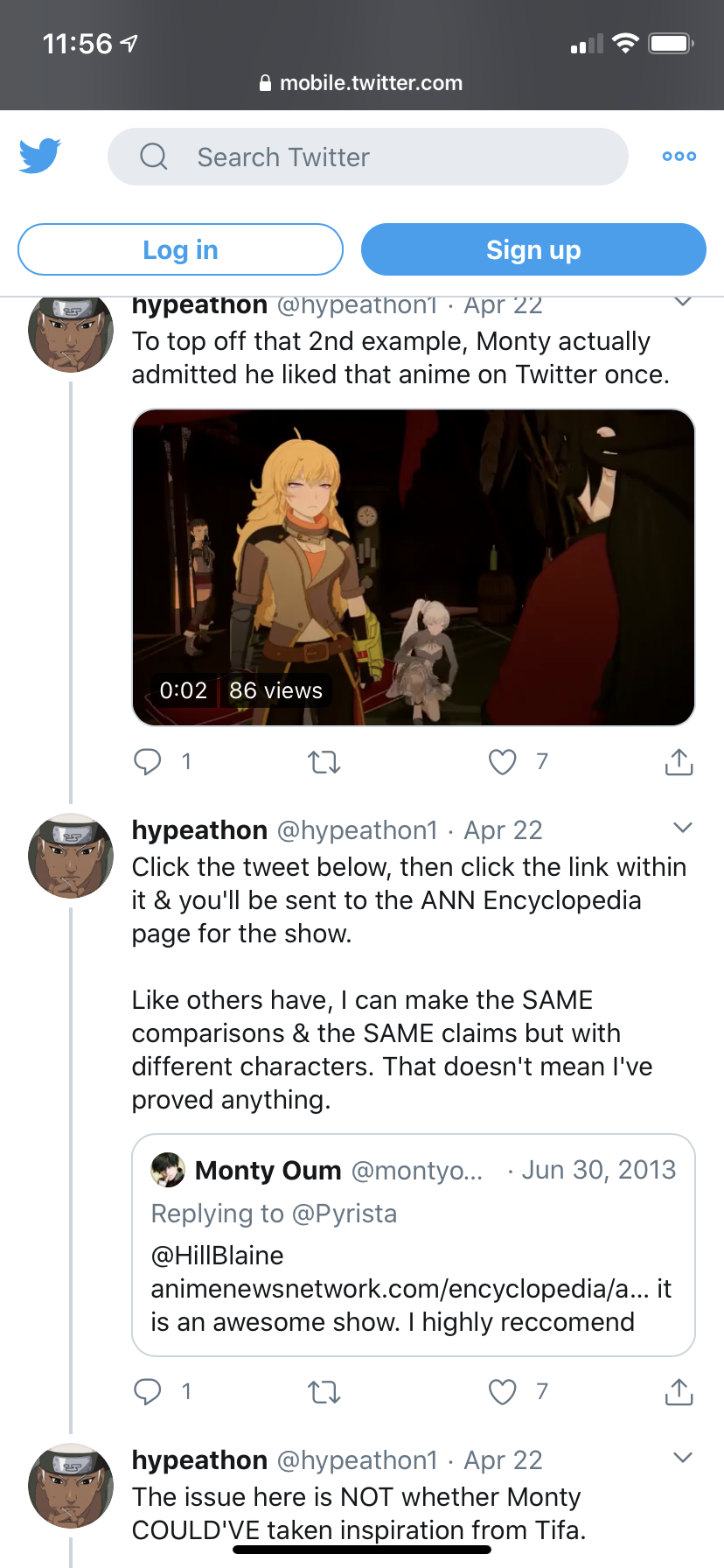Open the quoted Monty Oum tweet
The width and height of the screenshot is (724, 1568).
[x=414, y=1245]
